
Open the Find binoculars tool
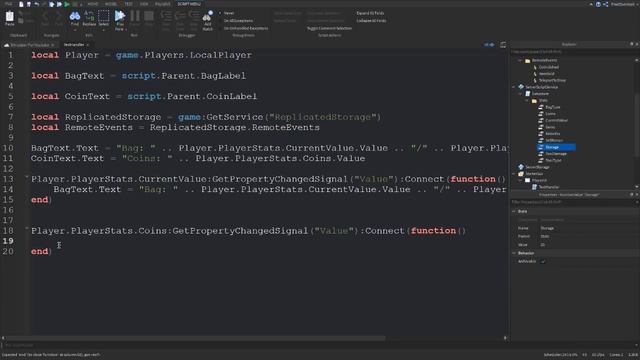(x=75, y=18)
